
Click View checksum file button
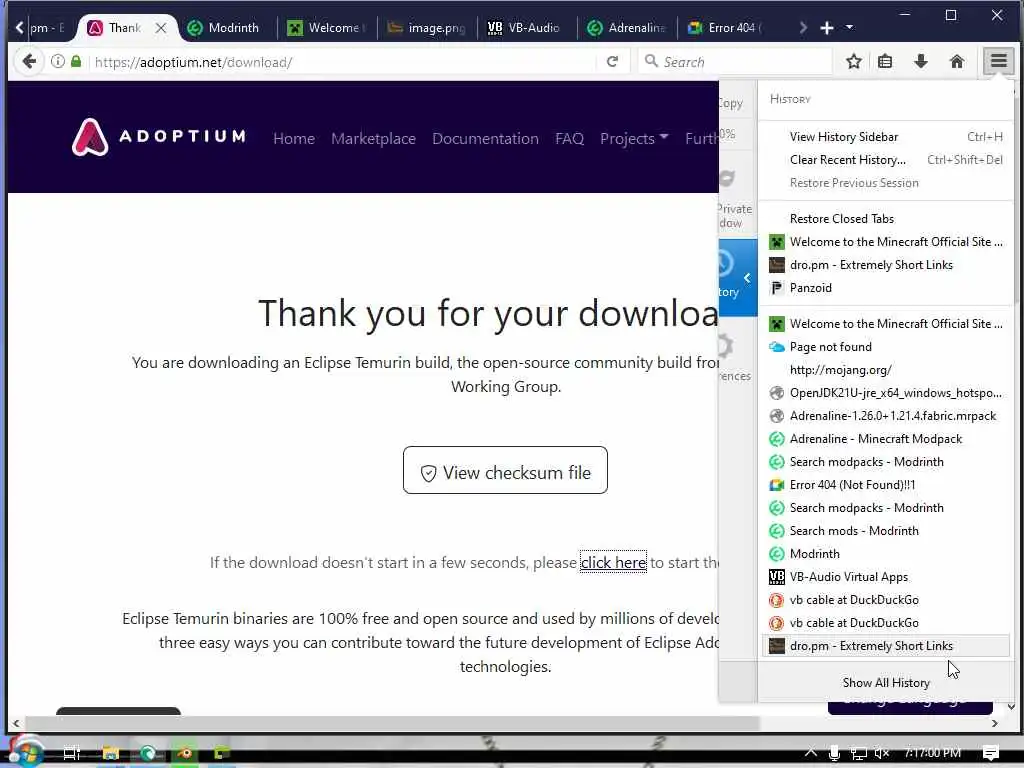[505, 470]
